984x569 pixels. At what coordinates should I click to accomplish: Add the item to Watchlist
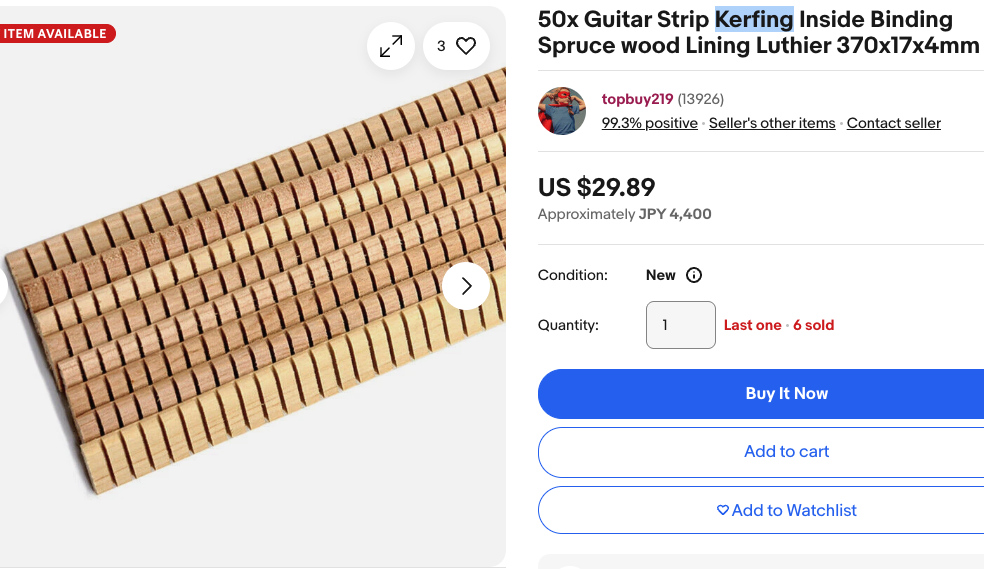(787, 510)
